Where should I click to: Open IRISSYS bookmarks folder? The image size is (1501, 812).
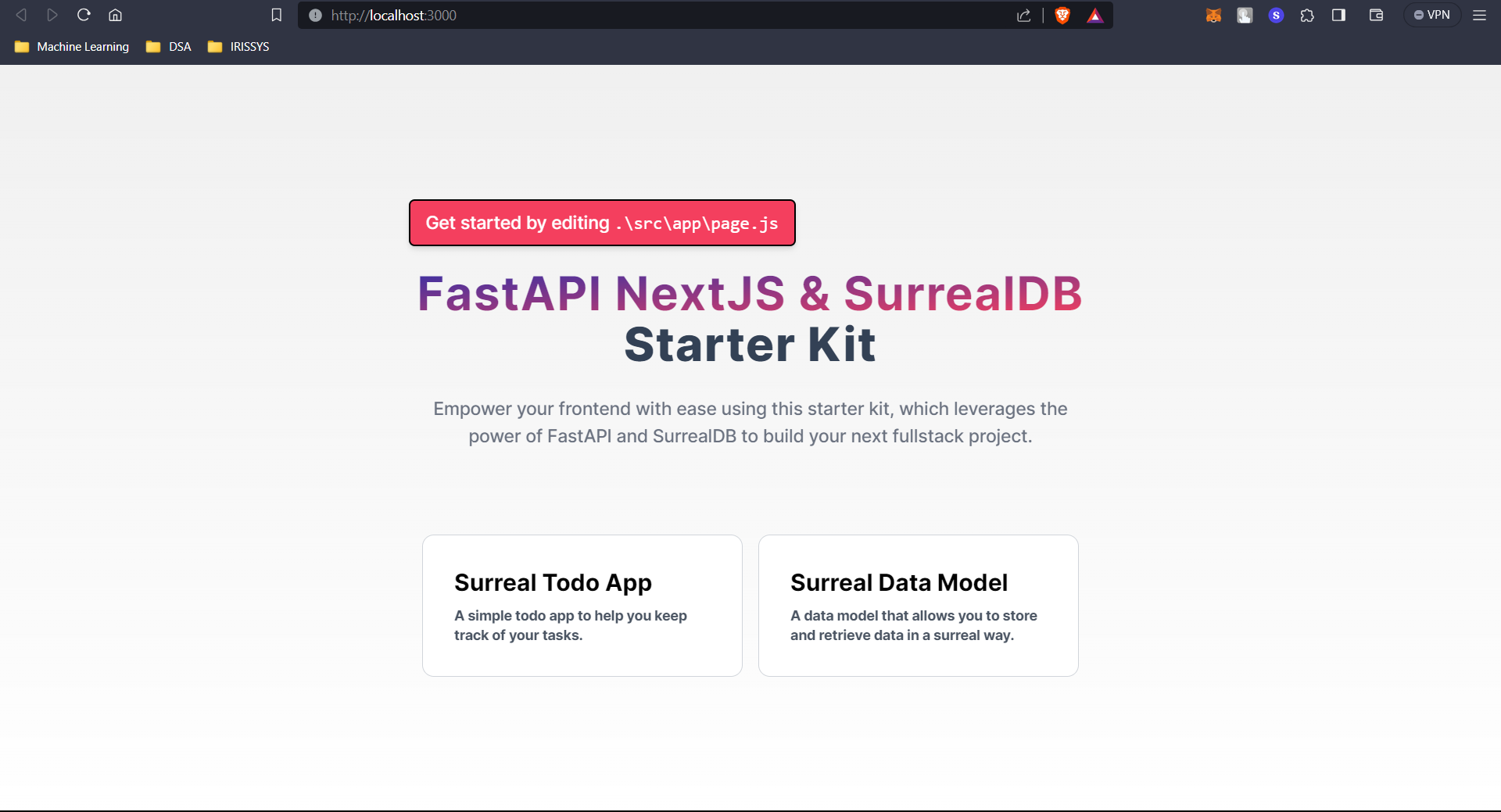click(x=238, y=47)
